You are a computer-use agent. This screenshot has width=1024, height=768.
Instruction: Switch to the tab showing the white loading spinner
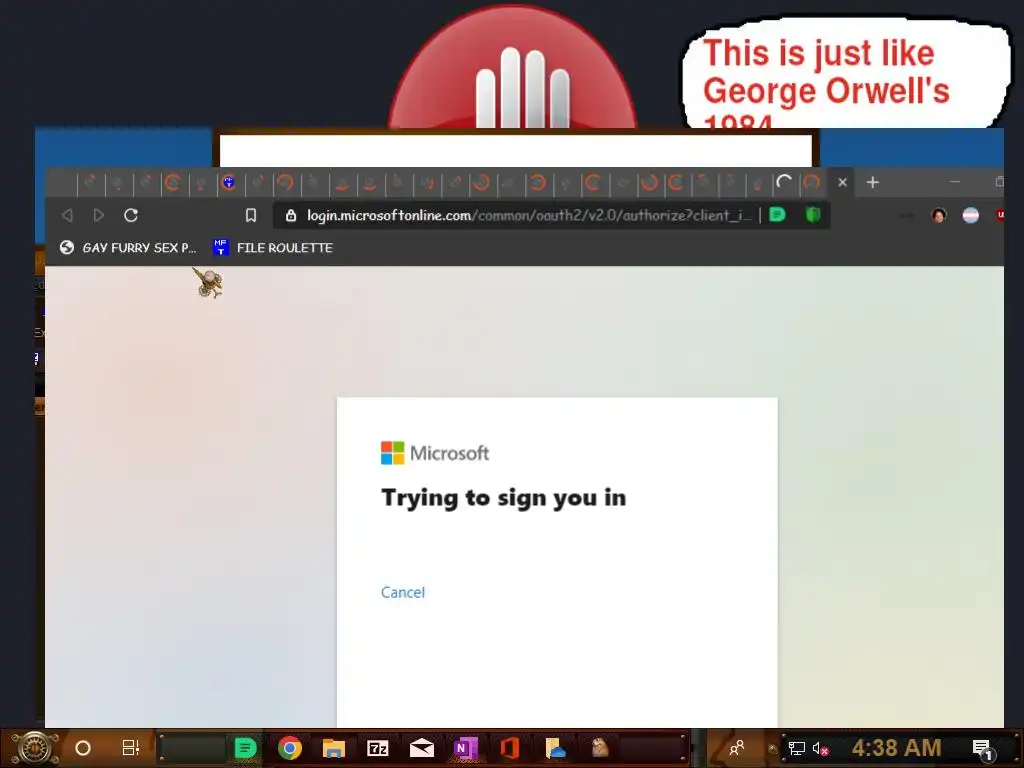tap(784, 182)
